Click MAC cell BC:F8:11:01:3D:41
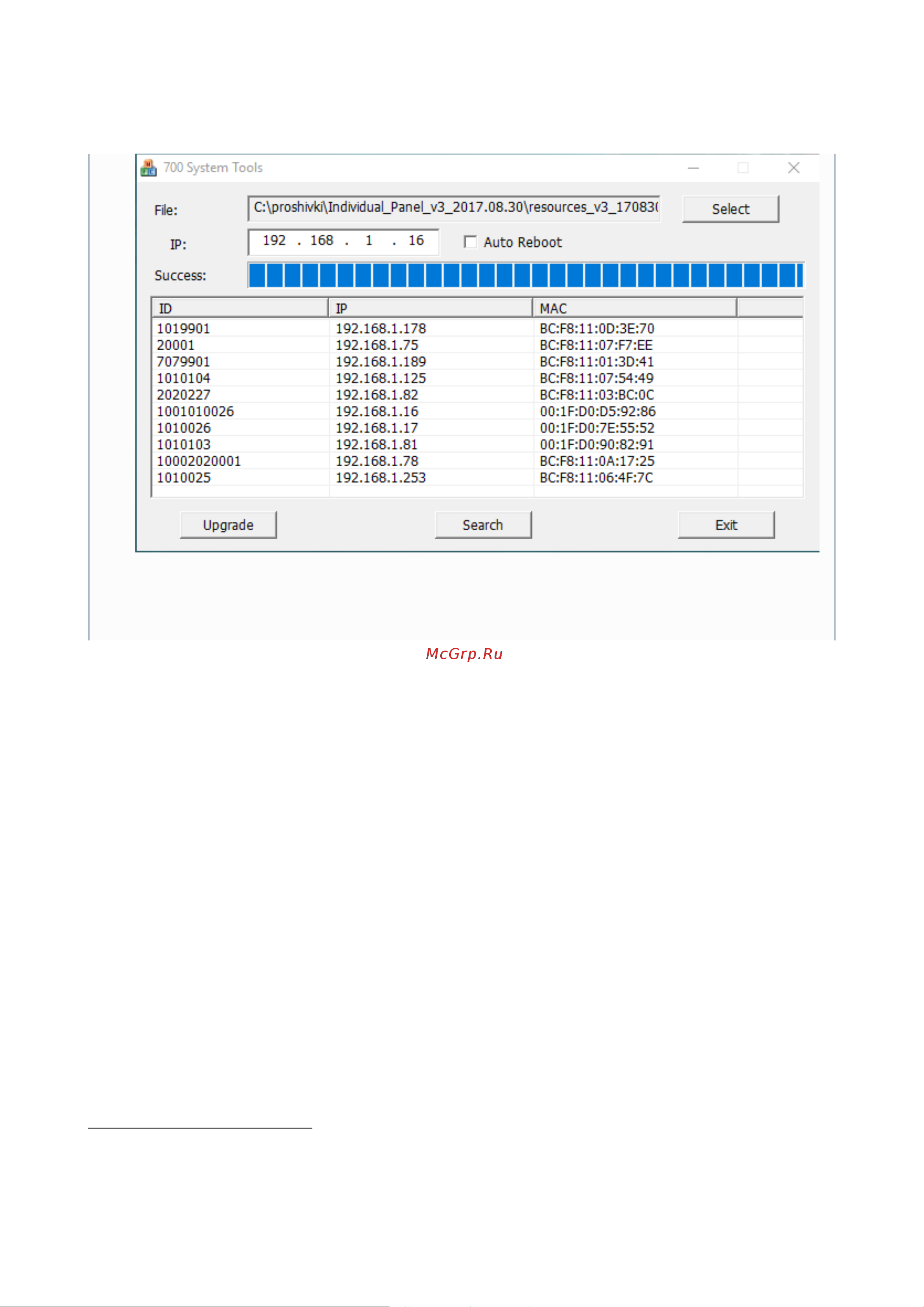Screen dimensions: 924x1307 597,362
